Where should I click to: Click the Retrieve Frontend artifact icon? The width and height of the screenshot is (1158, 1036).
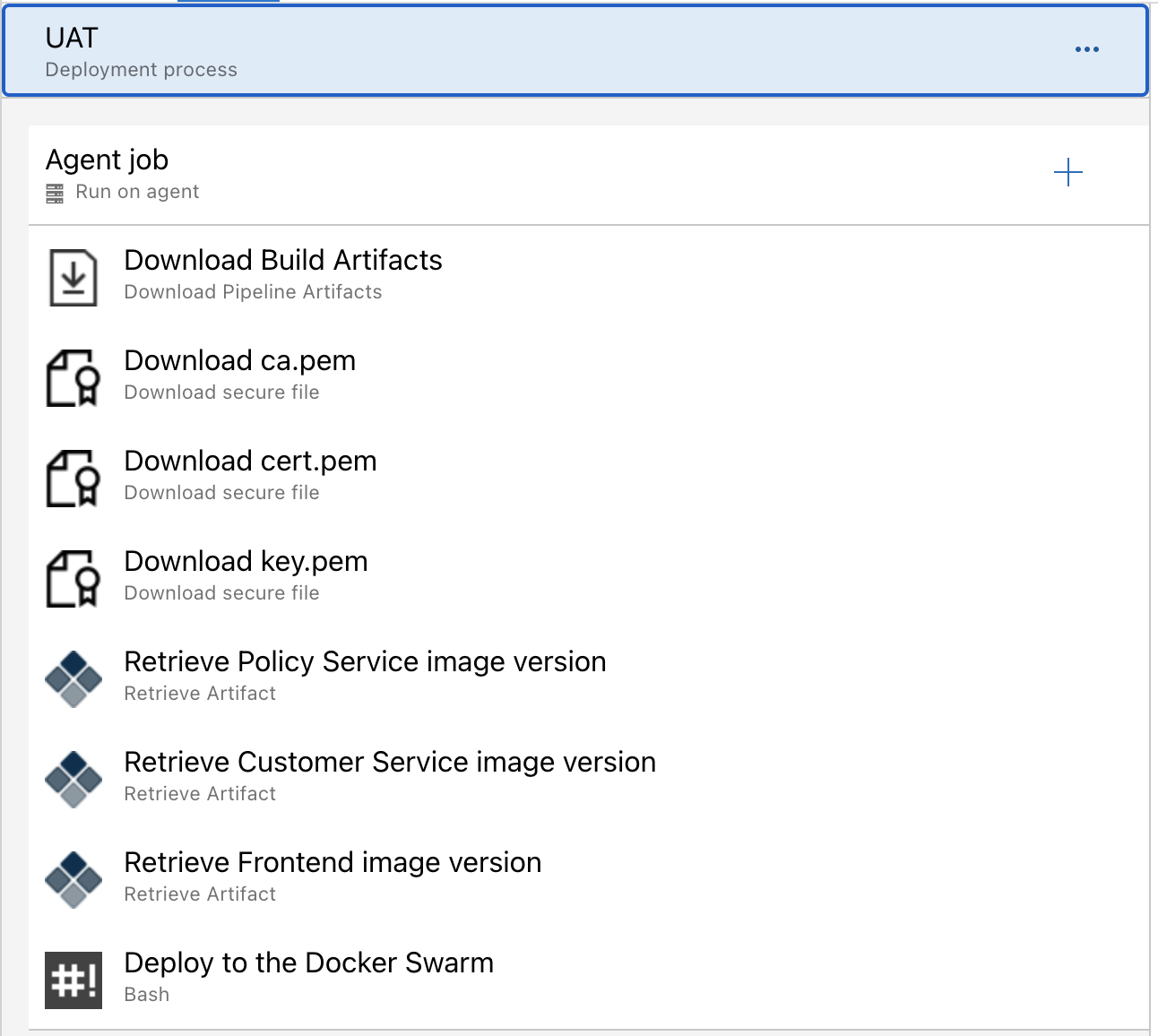point(73,879)
